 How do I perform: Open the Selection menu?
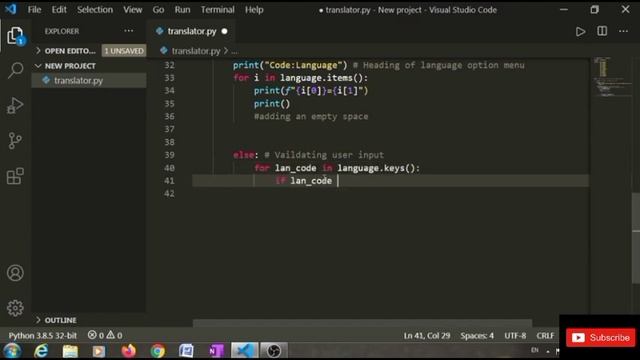(x=95, y=9)
